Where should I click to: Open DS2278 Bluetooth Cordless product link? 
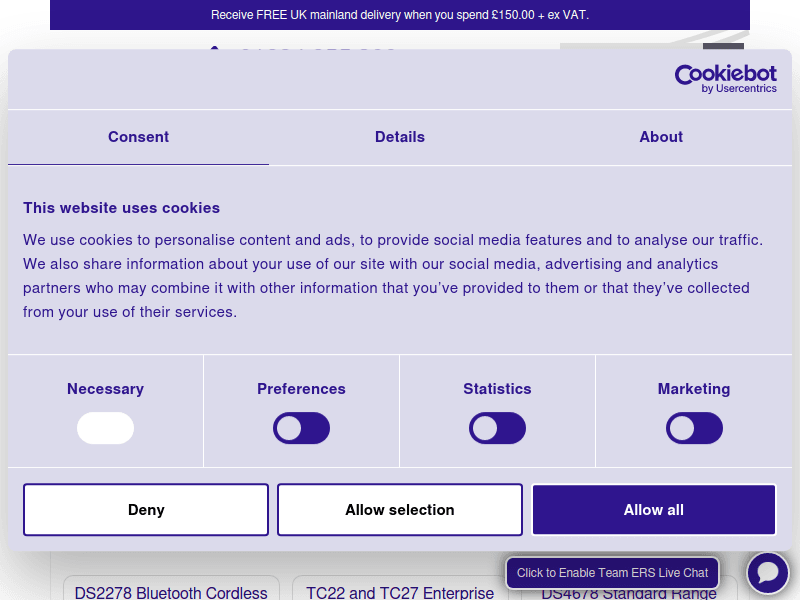pos(171,592)
